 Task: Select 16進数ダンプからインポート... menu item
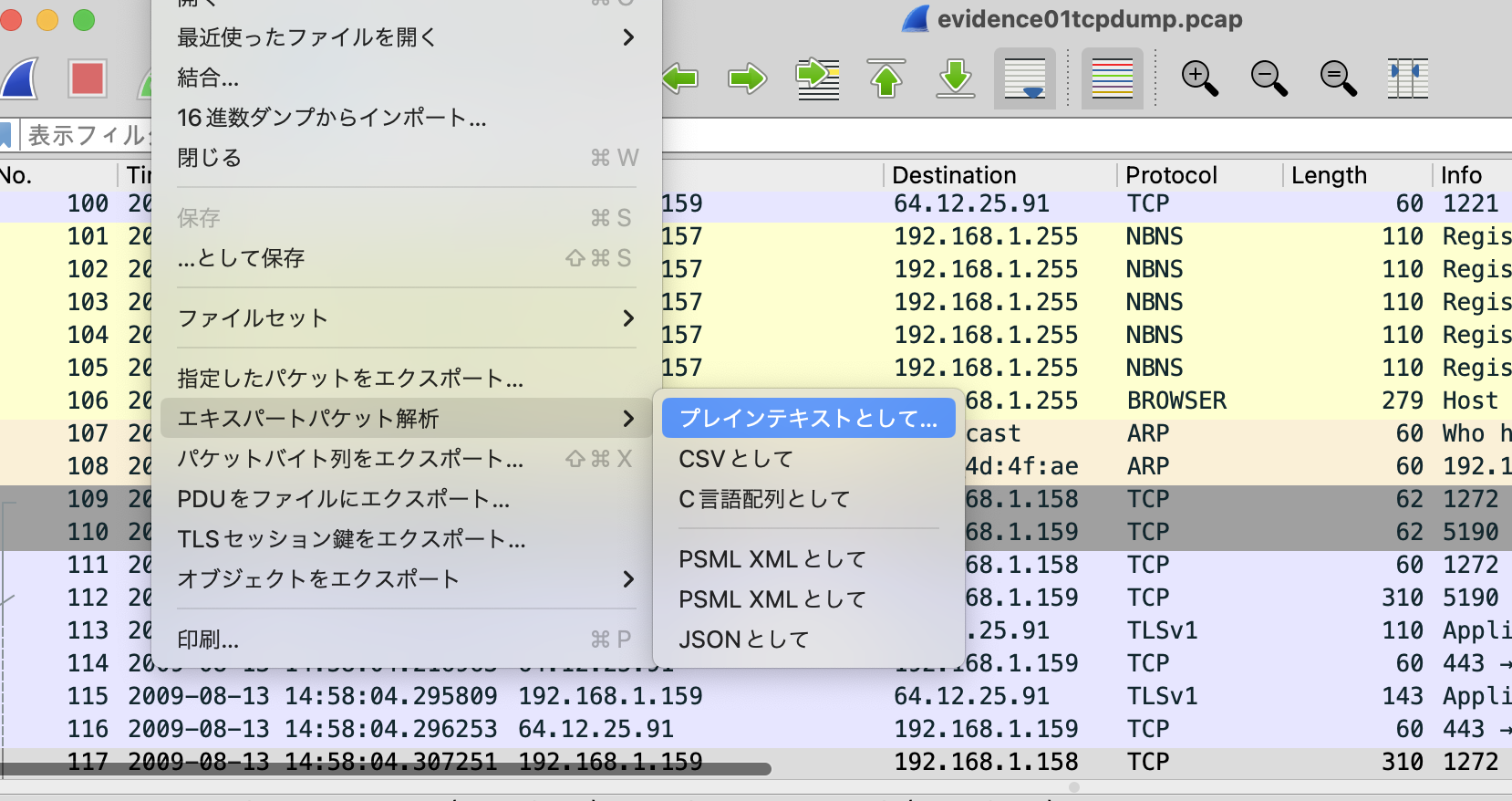[x=407, y=118]
